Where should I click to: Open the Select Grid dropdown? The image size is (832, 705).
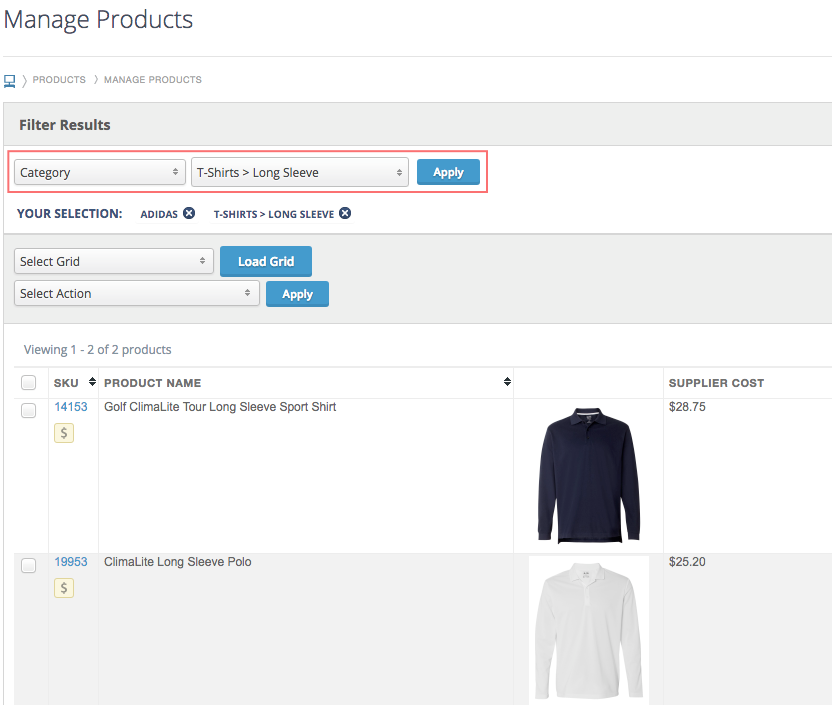coord(114,261)
